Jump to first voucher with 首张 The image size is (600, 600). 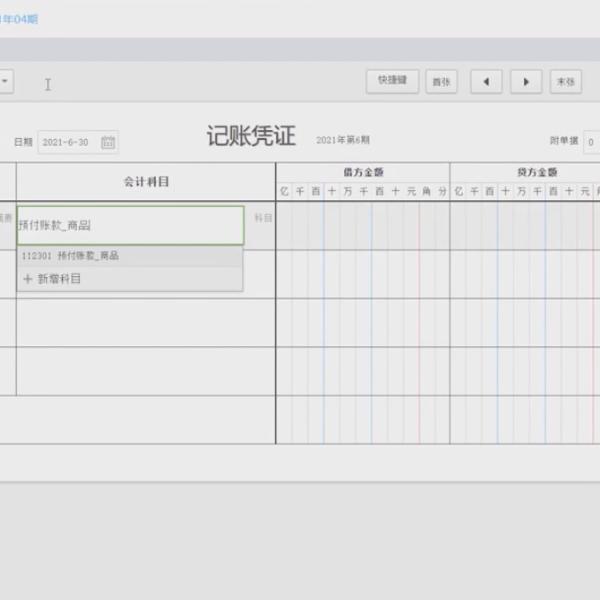tap(441, 82)
